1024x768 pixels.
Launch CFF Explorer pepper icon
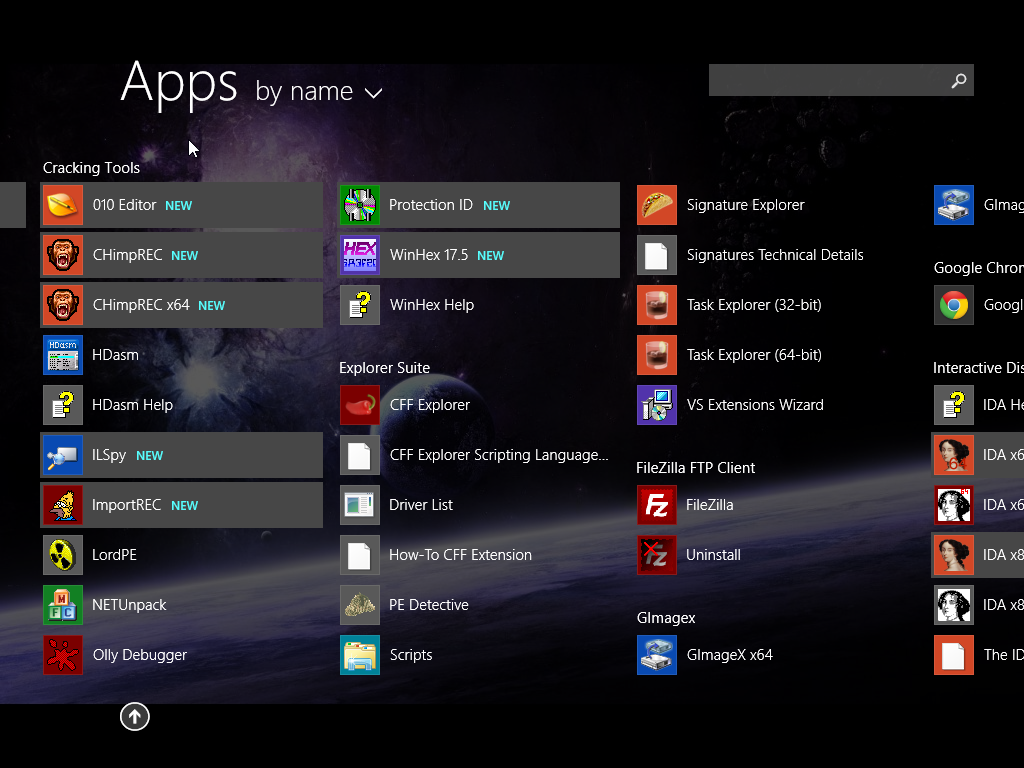(x=360, y=405)
